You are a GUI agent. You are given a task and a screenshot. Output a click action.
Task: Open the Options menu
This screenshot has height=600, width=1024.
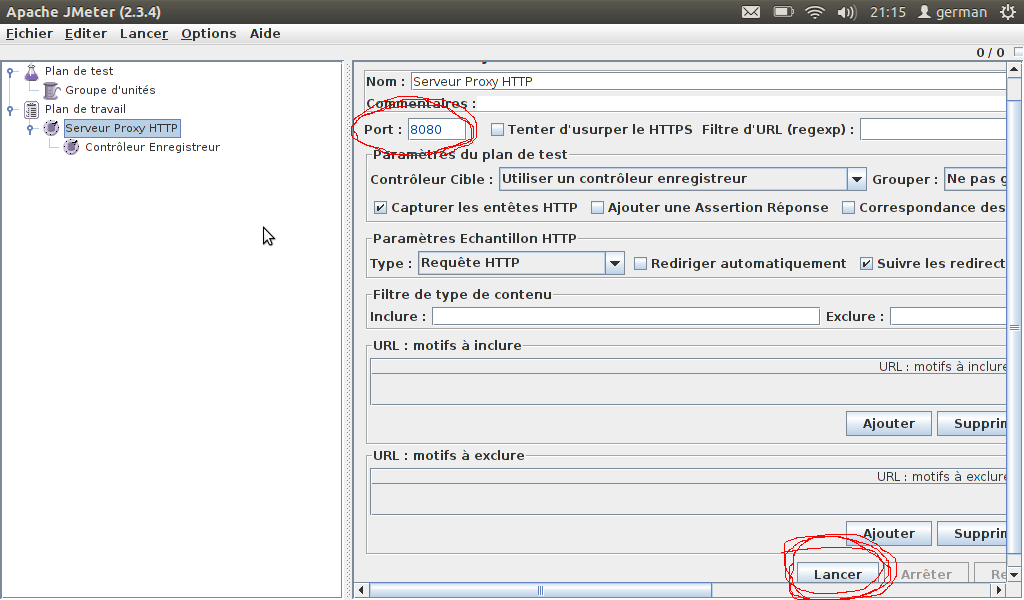pos(208,33)
